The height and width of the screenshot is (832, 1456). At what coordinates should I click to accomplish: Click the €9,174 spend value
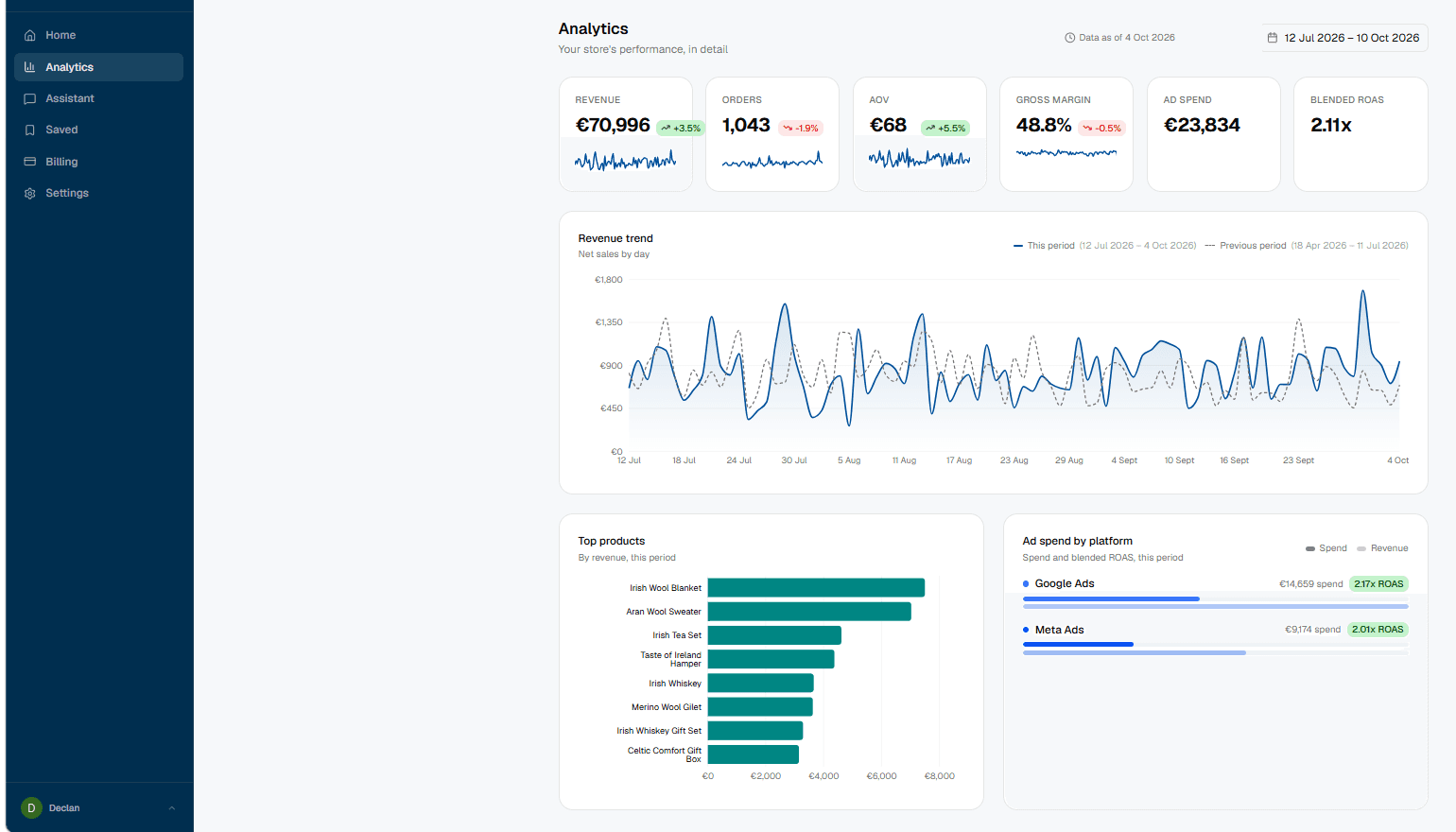click(1312, 630)
